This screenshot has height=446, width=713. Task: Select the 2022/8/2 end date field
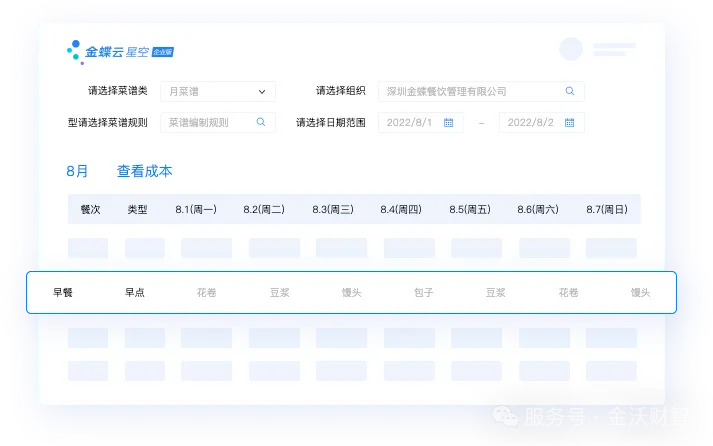click(542, 122)
